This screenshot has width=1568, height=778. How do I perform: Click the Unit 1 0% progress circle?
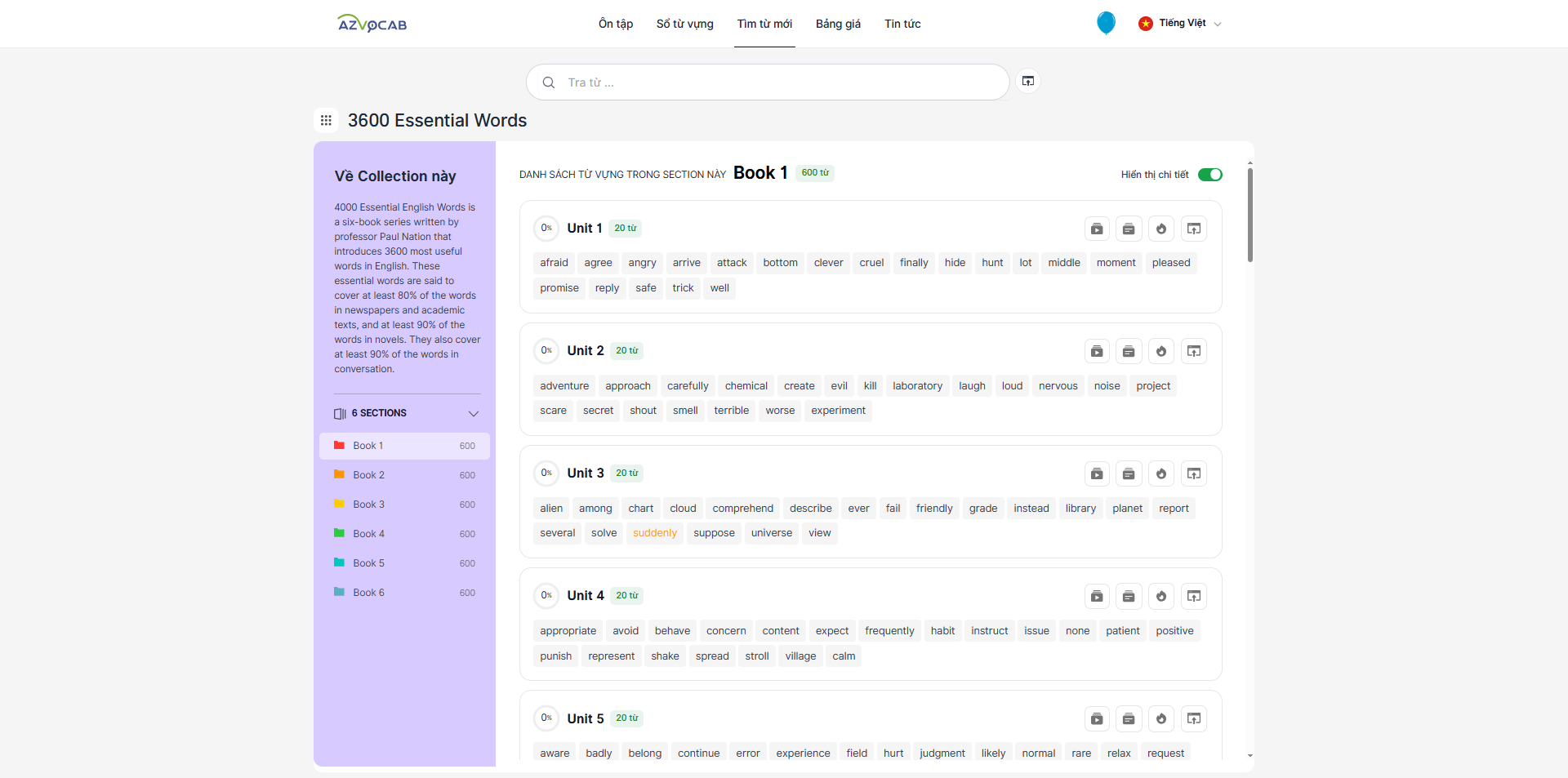point(546,229)
